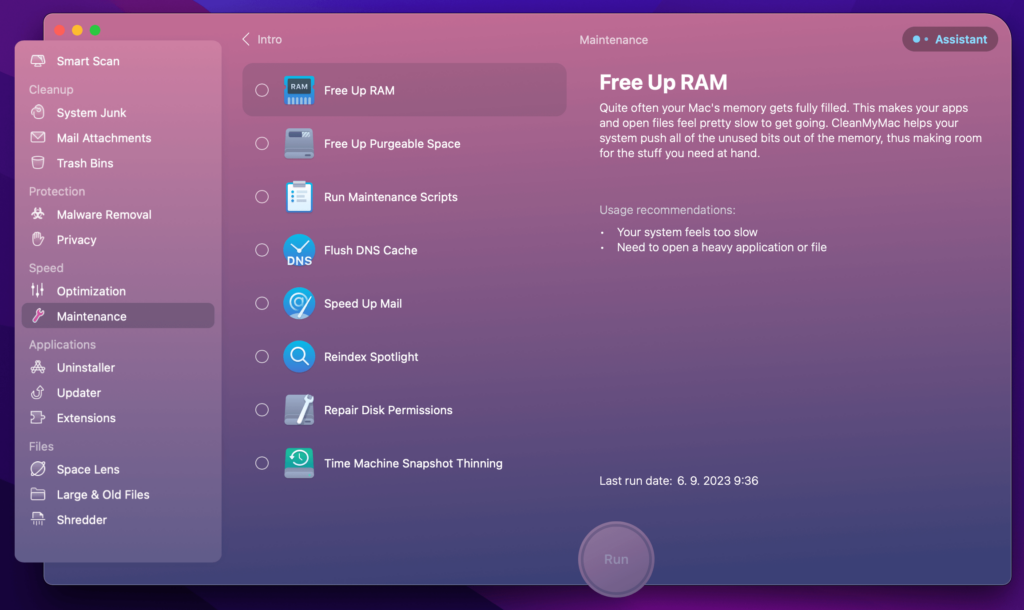The width and height of the screenshot is (1024, 610).
Task: Click the Intro back link text
Action: pyautogui.click(x=269, y=39)
